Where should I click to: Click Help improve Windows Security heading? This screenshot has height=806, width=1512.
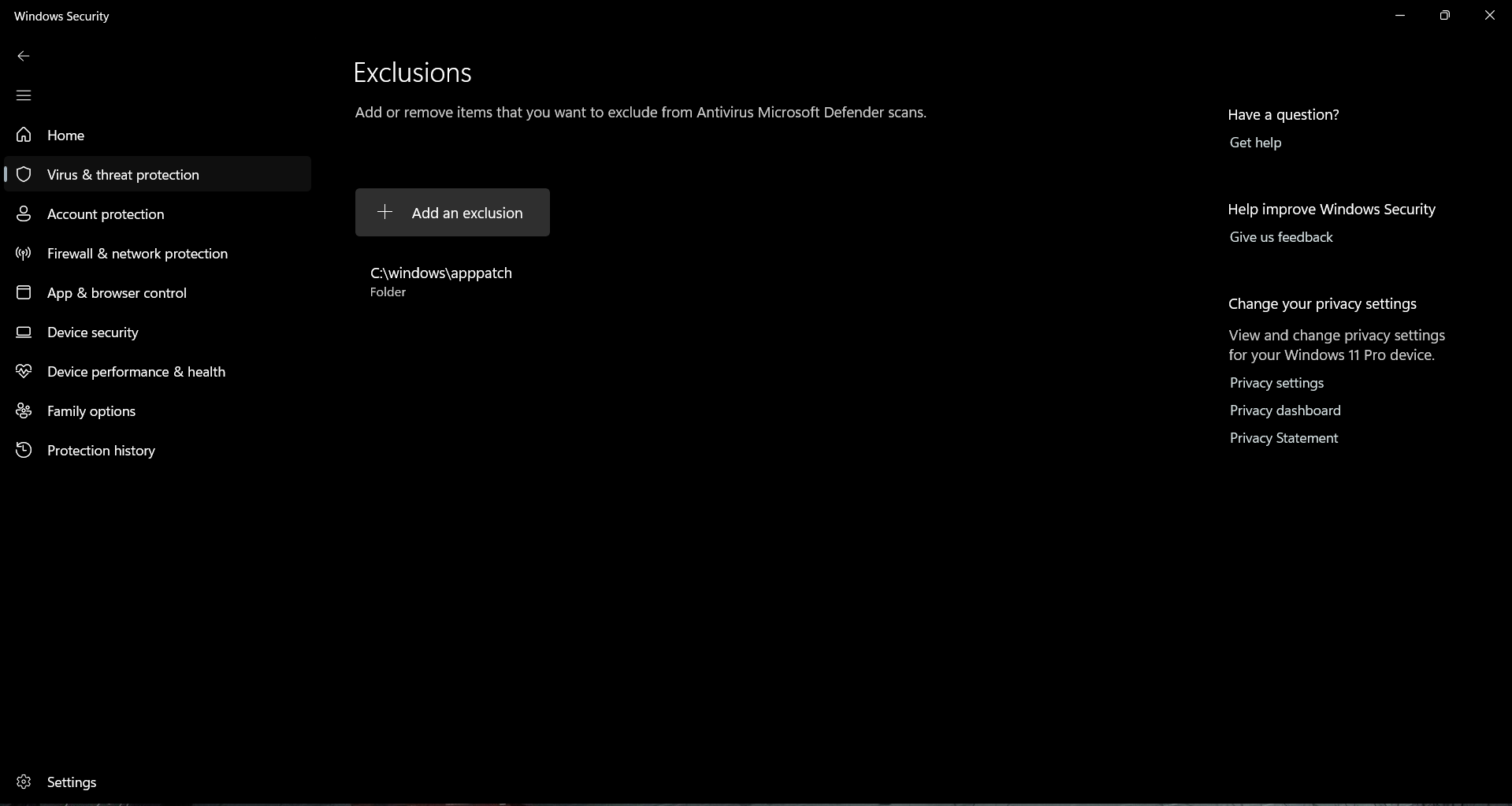point(1332,209)
